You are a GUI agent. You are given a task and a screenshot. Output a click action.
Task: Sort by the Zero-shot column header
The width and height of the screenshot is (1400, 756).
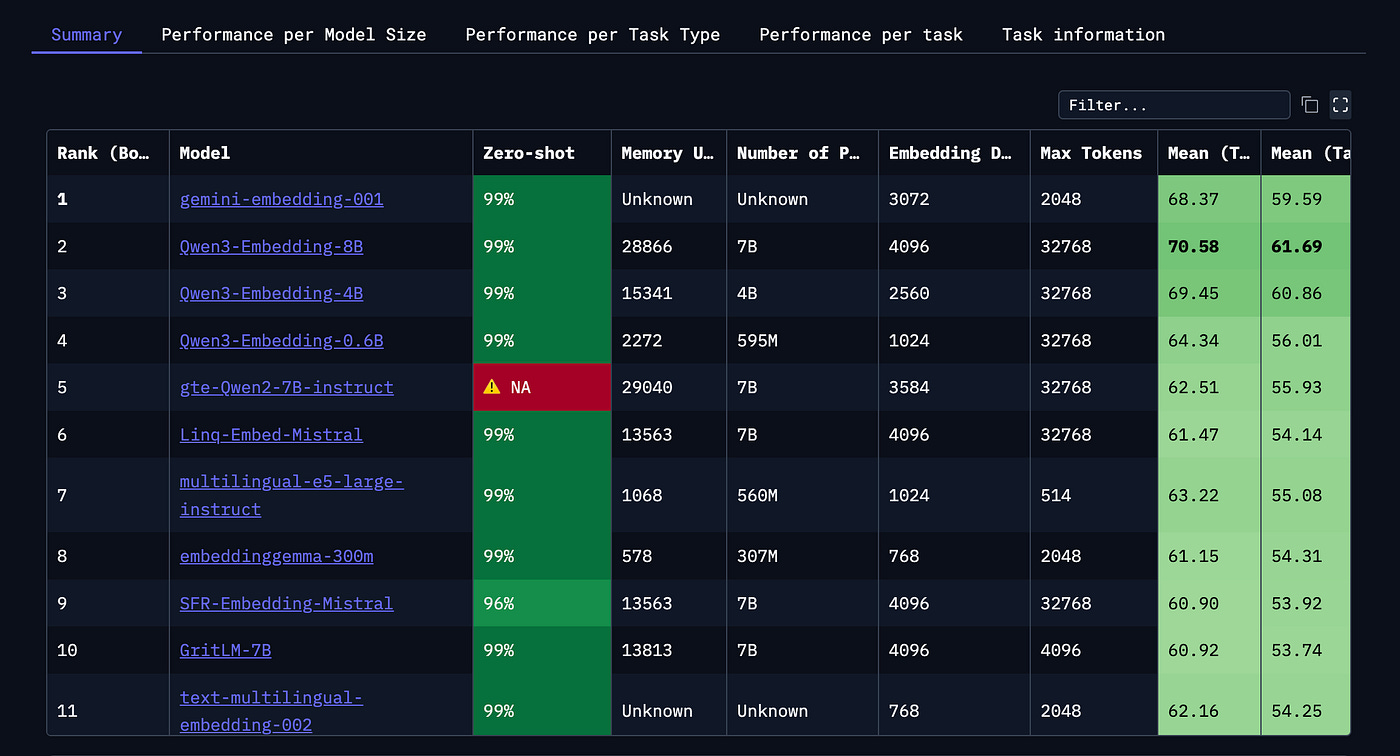point(542,153)
